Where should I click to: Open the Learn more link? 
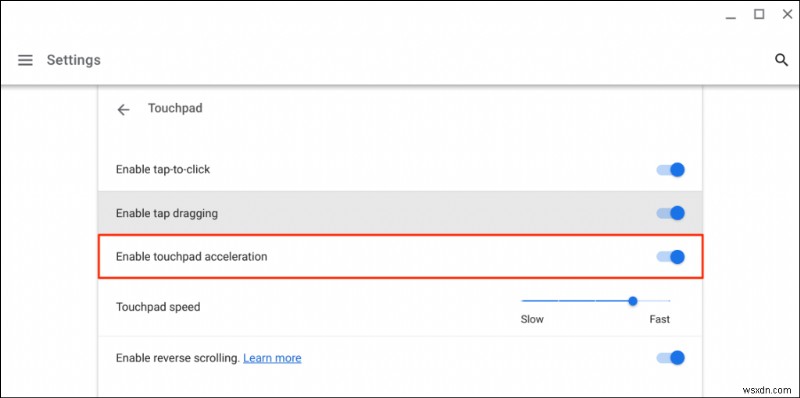(272, 358)
